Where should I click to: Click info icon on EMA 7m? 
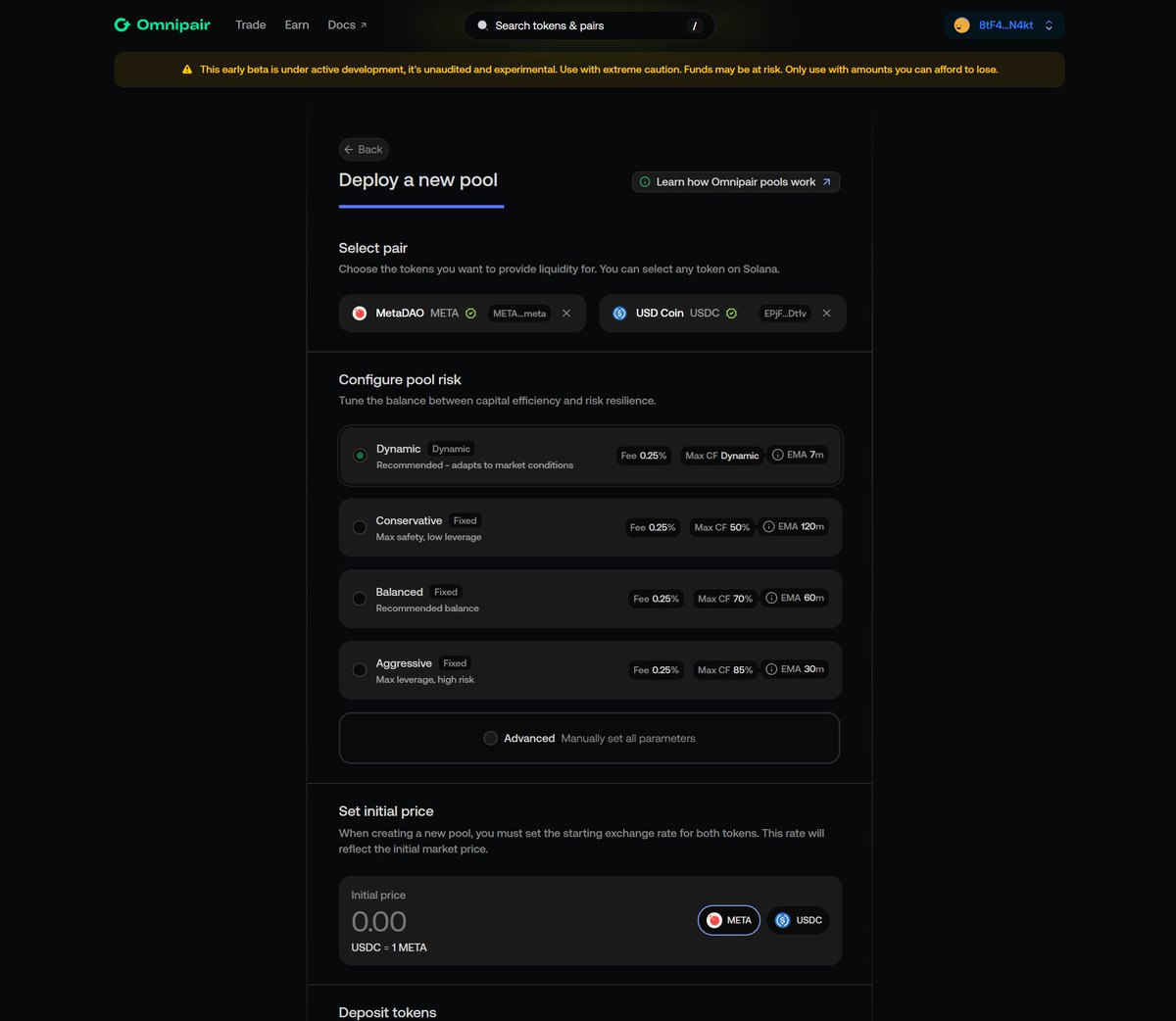coord(777,455)
